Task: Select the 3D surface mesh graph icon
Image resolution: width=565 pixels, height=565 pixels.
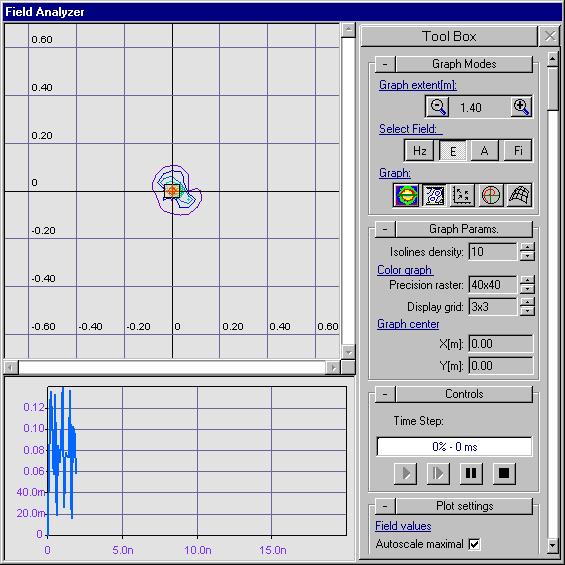Action: click(x=519, y=195)
